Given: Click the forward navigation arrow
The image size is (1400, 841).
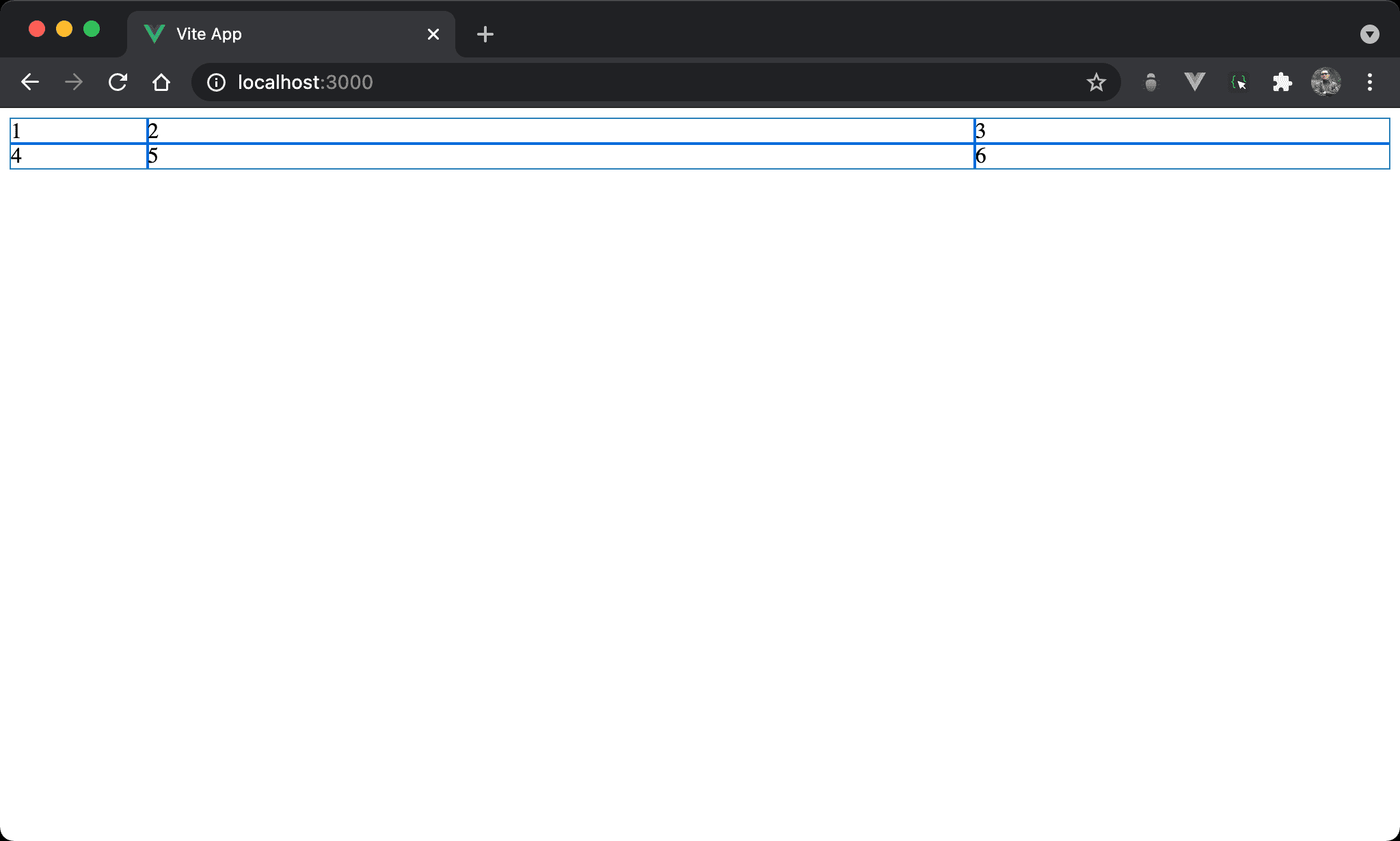Looking at the screenshot, I should 74,83.
